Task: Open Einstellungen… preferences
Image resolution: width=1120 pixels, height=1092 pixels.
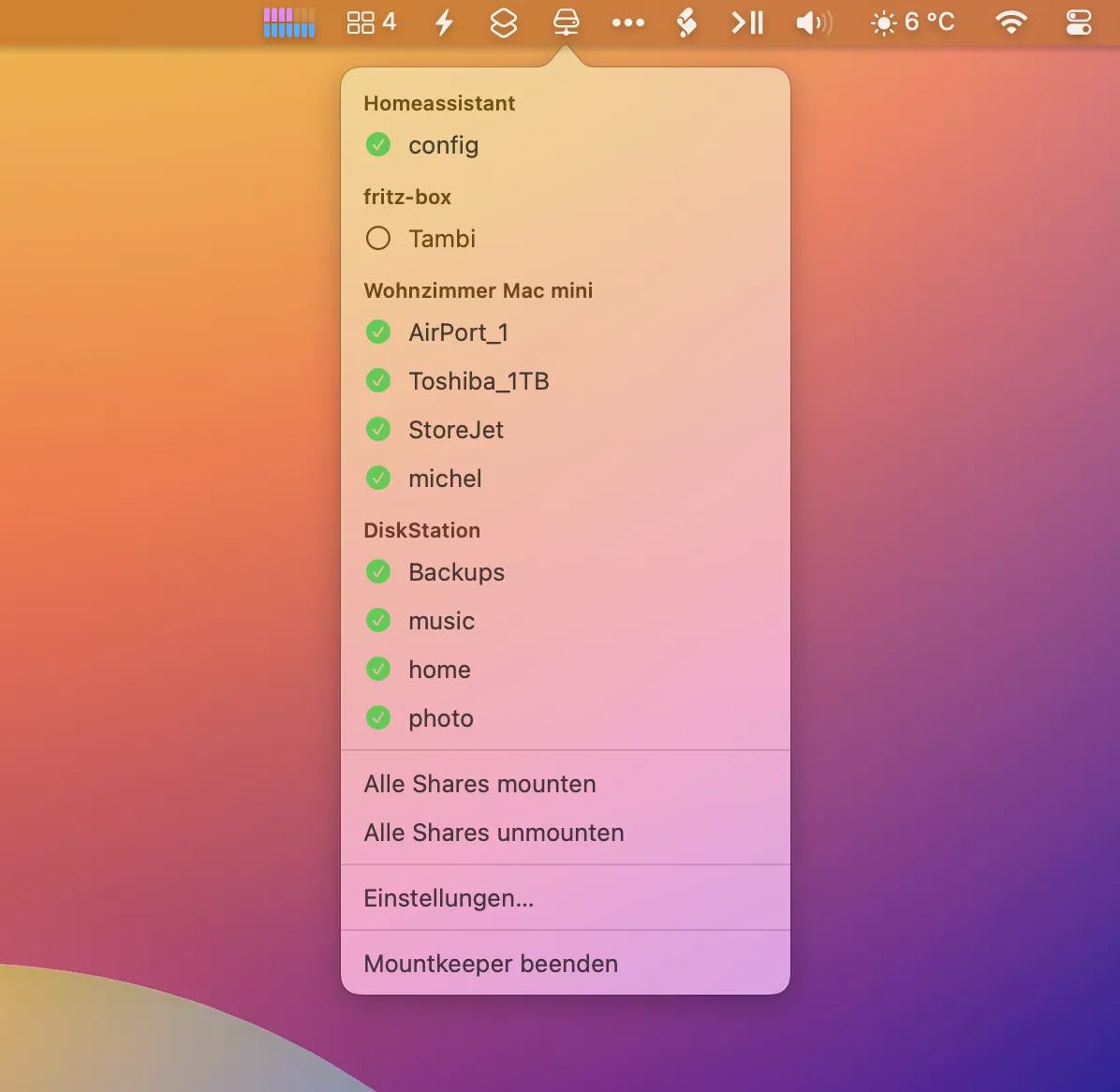Action: pyautogui.click(x=449, y=898)
